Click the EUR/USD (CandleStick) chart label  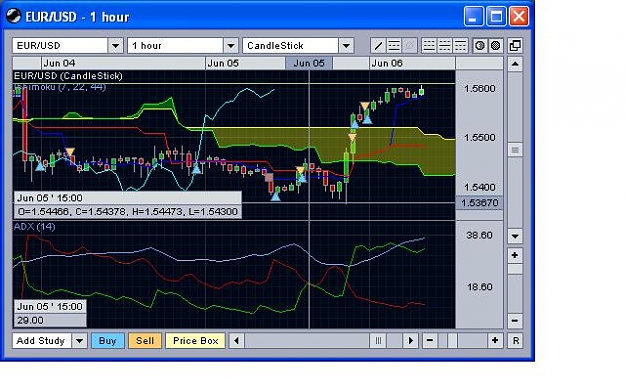[x=68, y=76]
